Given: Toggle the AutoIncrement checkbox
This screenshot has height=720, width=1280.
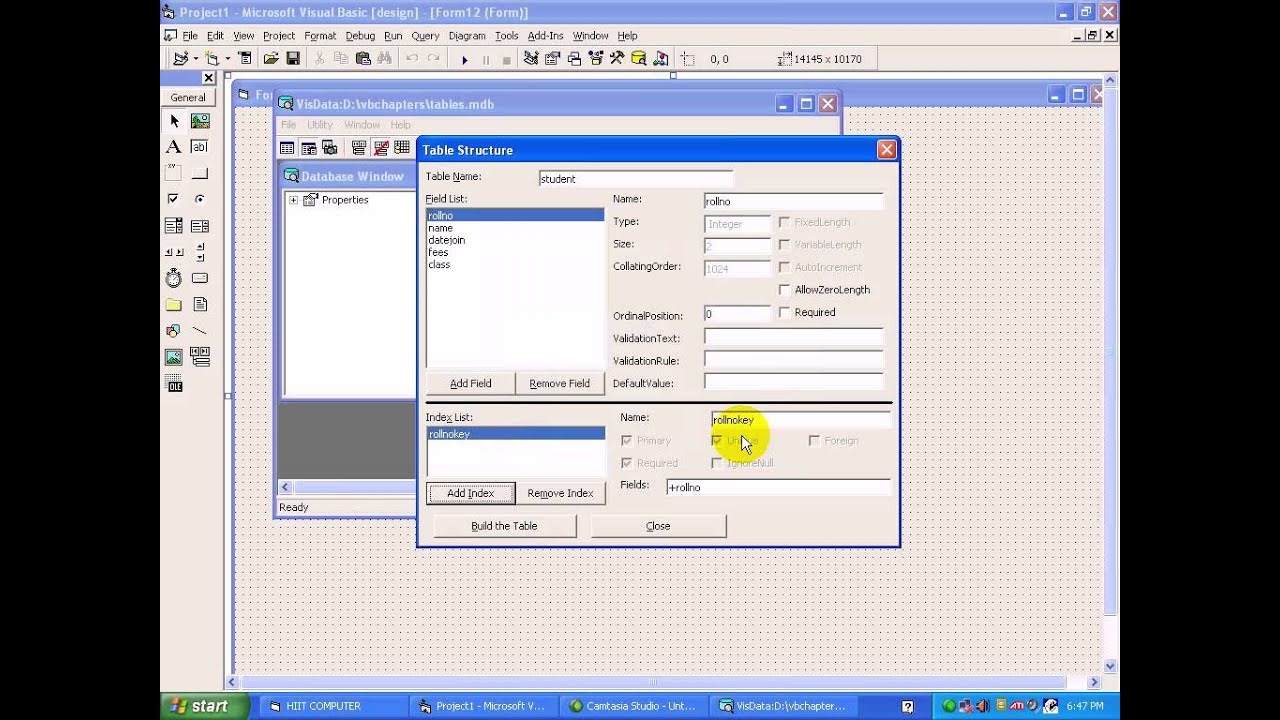Looking at the screenshot, I should click(x=785, y=268).
